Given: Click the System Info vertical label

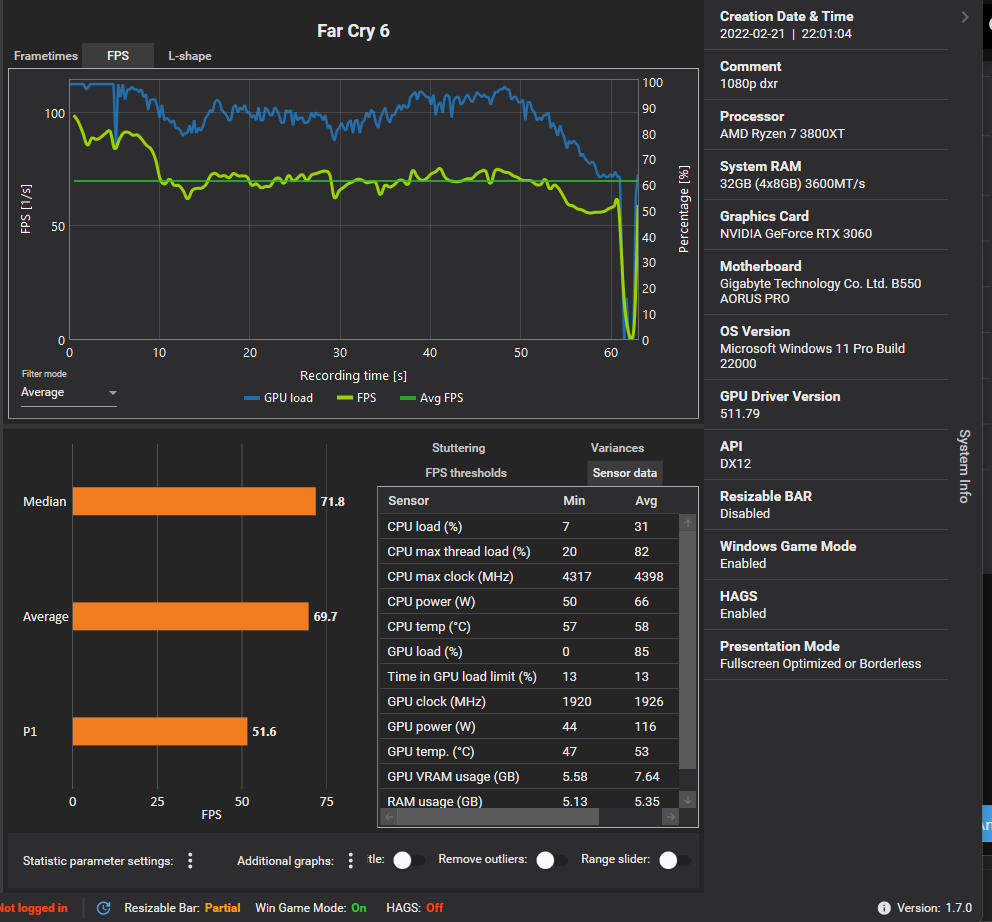Looking at the screenshot, I should (964, 466).
